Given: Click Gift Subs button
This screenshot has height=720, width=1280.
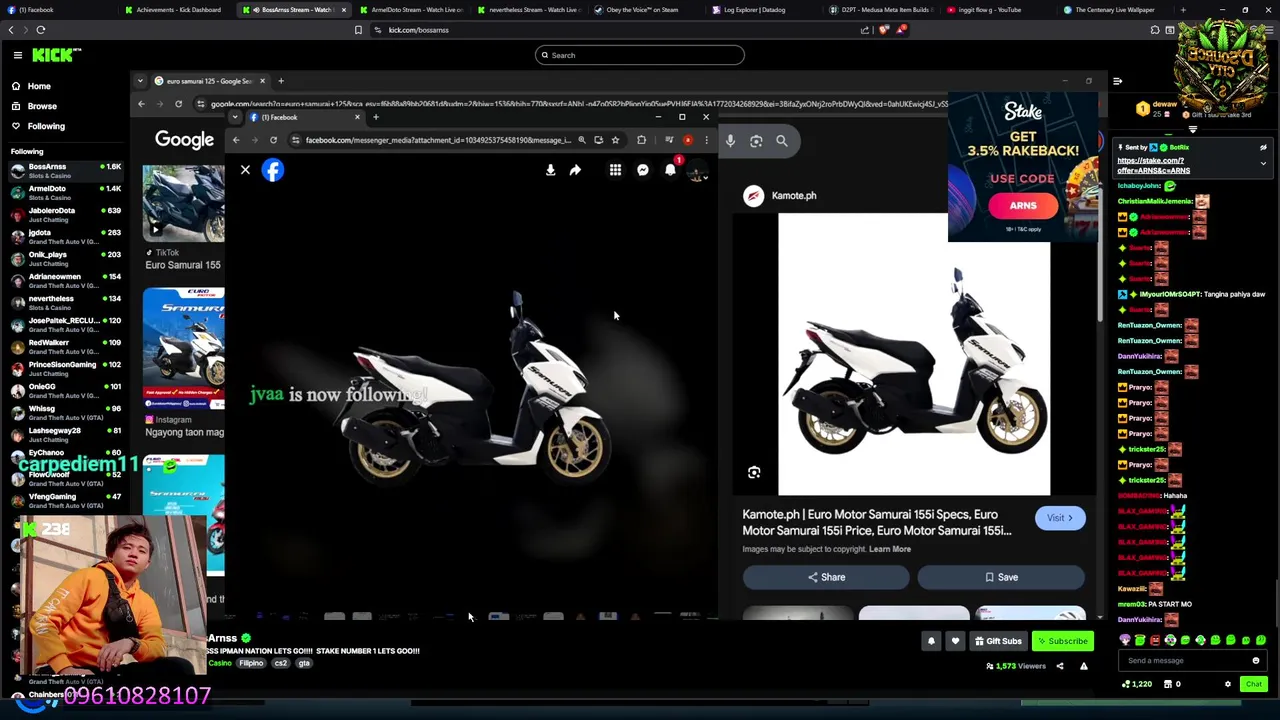Looking at the screenshot, I should (x=999, y=641).
